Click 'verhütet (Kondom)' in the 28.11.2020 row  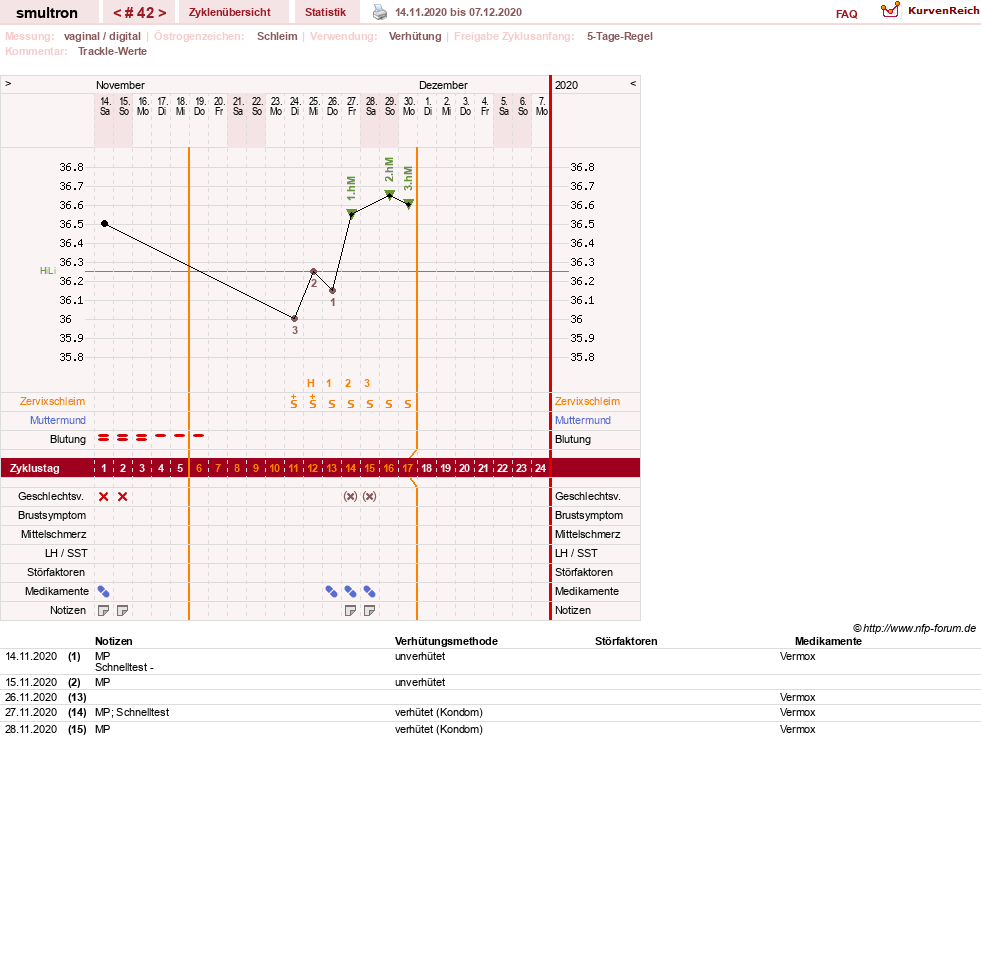pos(439,729)
